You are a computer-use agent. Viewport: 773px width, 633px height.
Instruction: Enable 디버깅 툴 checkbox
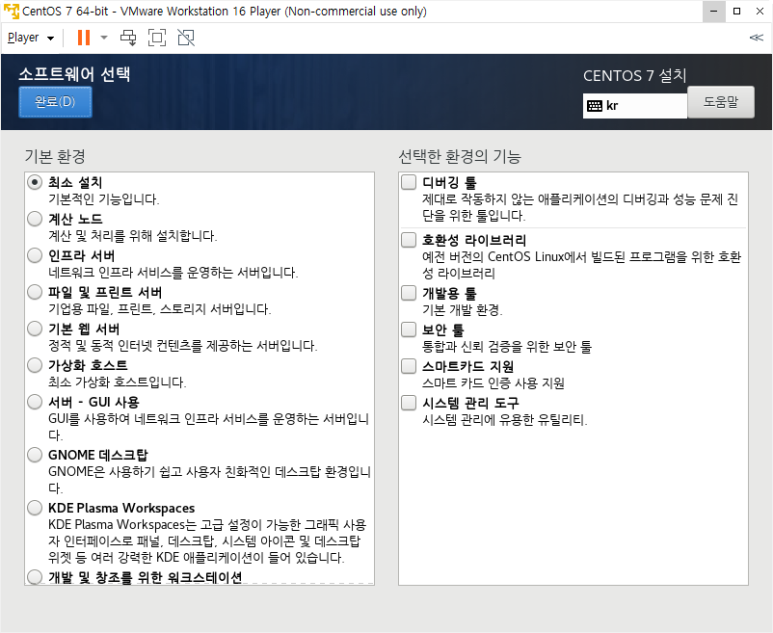coord(409,182)
